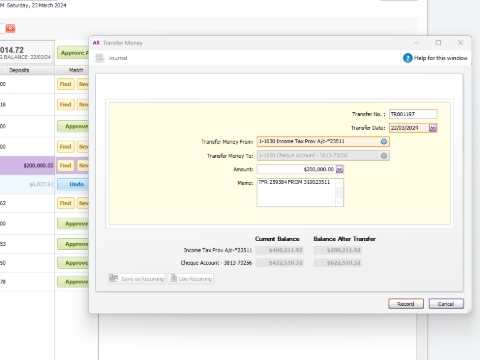Click Cheque Account current balance $422,510.32
This screenshot has height=360, width=480.
[280, 263]
